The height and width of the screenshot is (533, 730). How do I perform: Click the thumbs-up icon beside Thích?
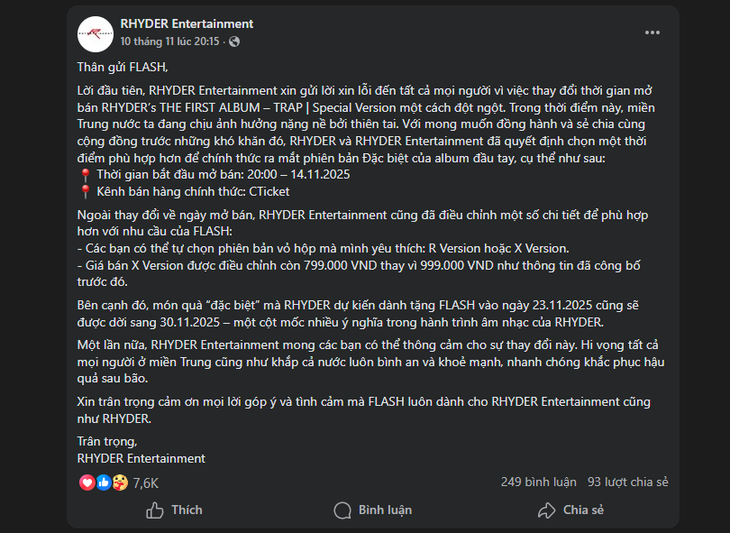tap(155, 510)
